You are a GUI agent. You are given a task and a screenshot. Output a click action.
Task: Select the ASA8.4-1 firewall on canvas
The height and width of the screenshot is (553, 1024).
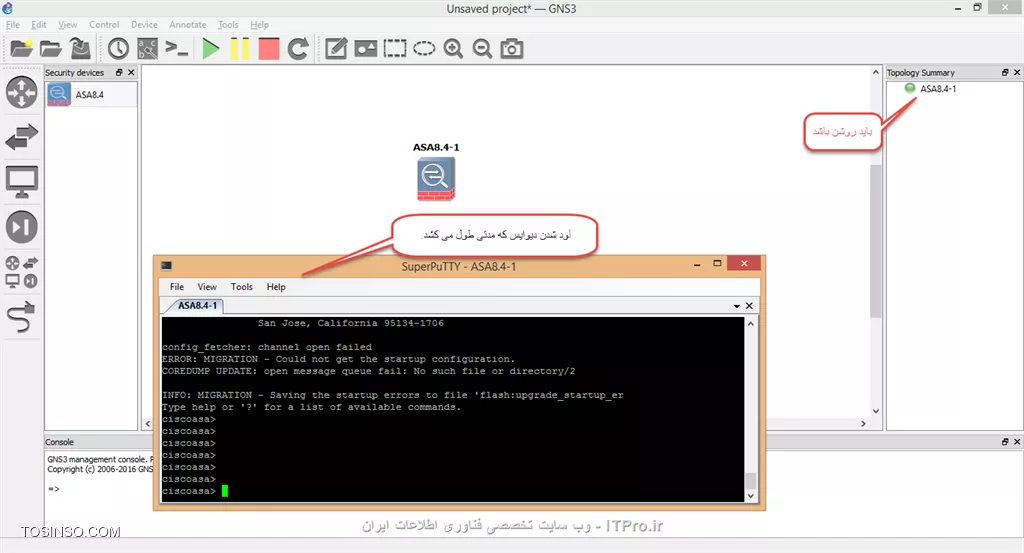(436, 179)
